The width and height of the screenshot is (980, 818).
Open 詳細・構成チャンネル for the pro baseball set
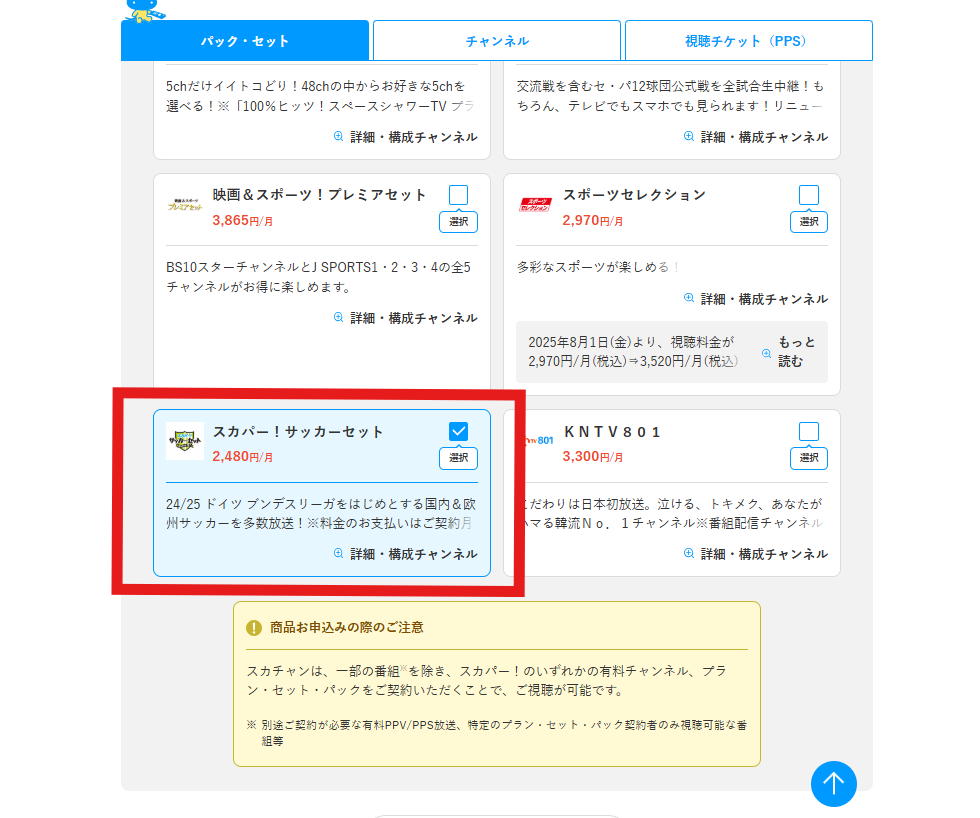pyautogui.click(x=756, y=137)
